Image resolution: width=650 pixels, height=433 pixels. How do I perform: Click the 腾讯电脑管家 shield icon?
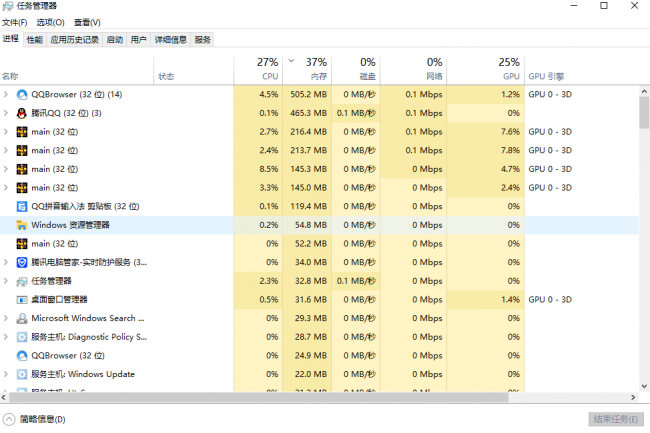click(x=22, y=262)
